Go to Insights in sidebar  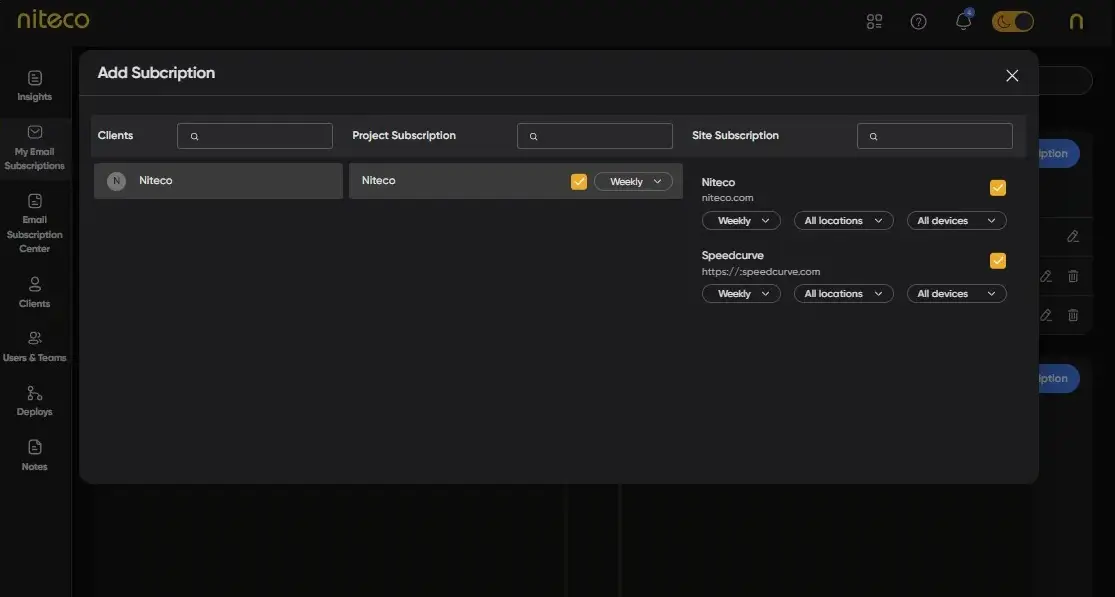(x=35, y=86)
